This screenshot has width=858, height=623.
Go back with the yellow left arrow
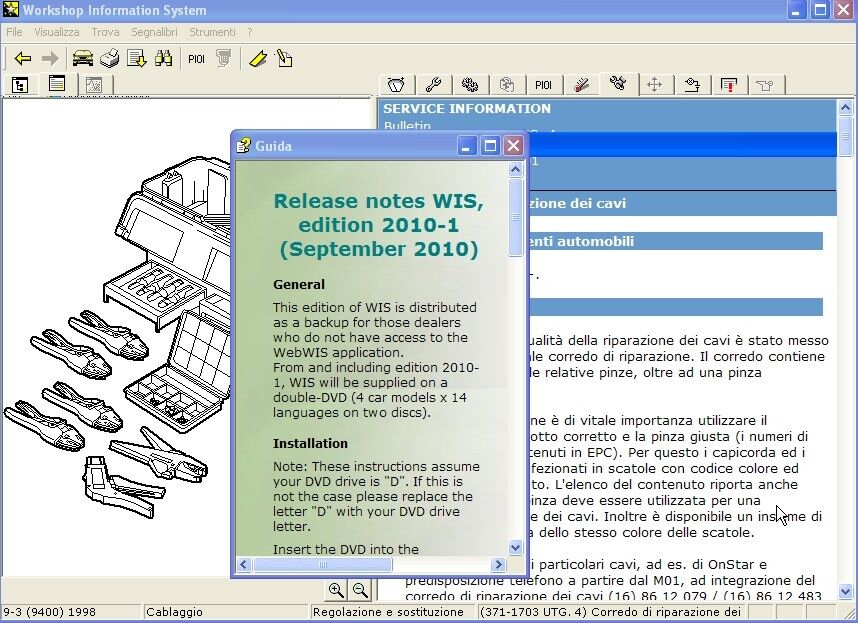point(22,59)
